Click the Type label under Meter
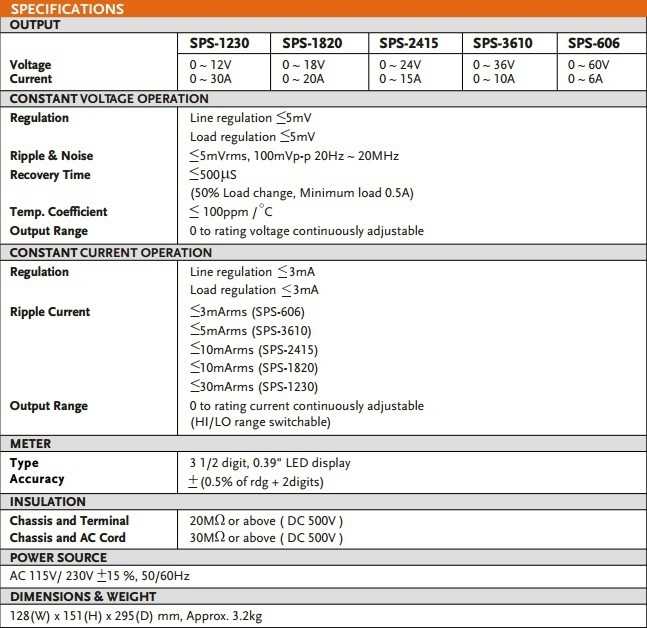647x628 pixels. pyautogui.click(x=24, y=463)
